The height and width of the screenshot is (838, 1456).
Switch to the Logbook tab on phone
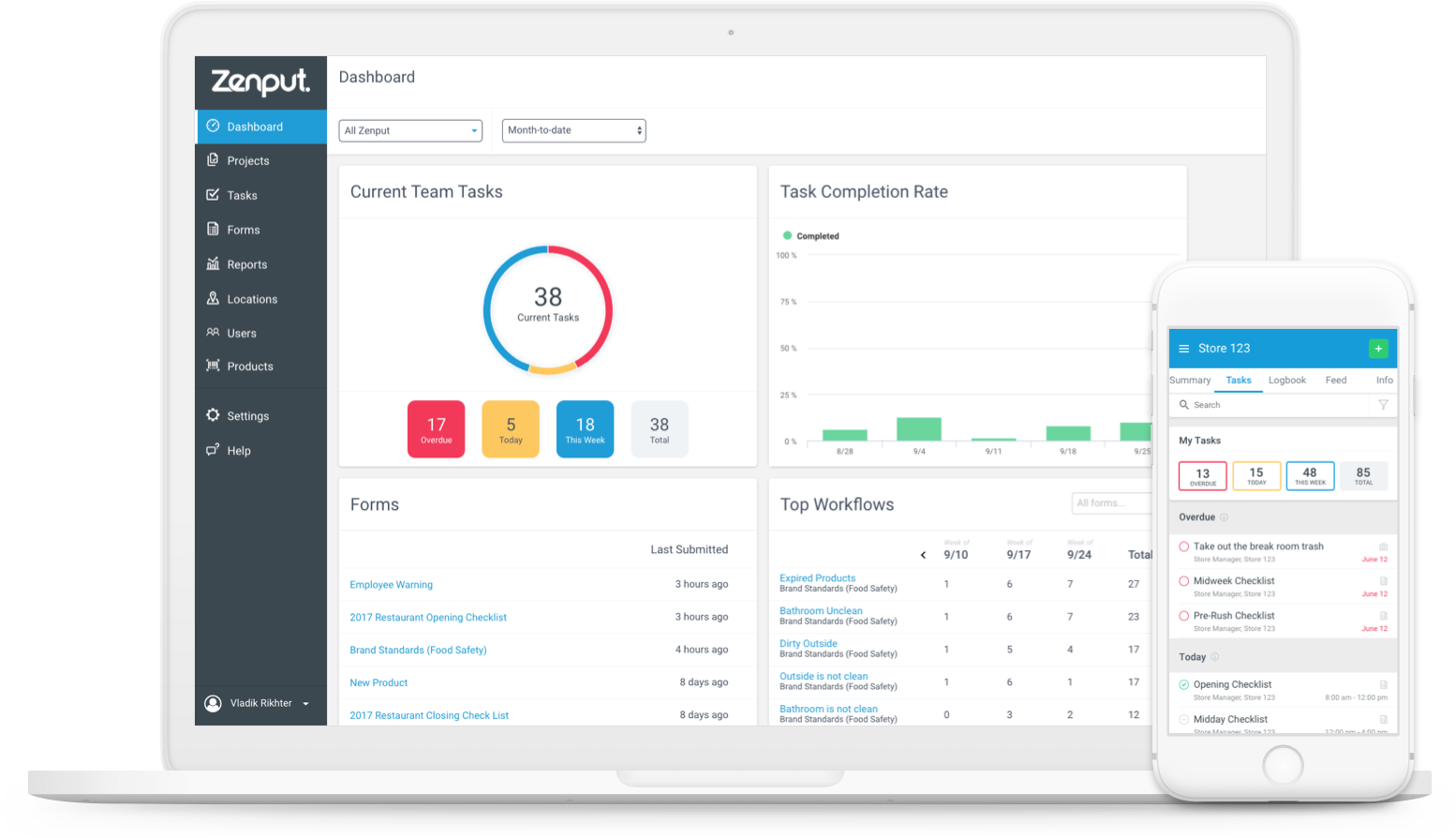pyautogui.click(x=1286, y=381)
